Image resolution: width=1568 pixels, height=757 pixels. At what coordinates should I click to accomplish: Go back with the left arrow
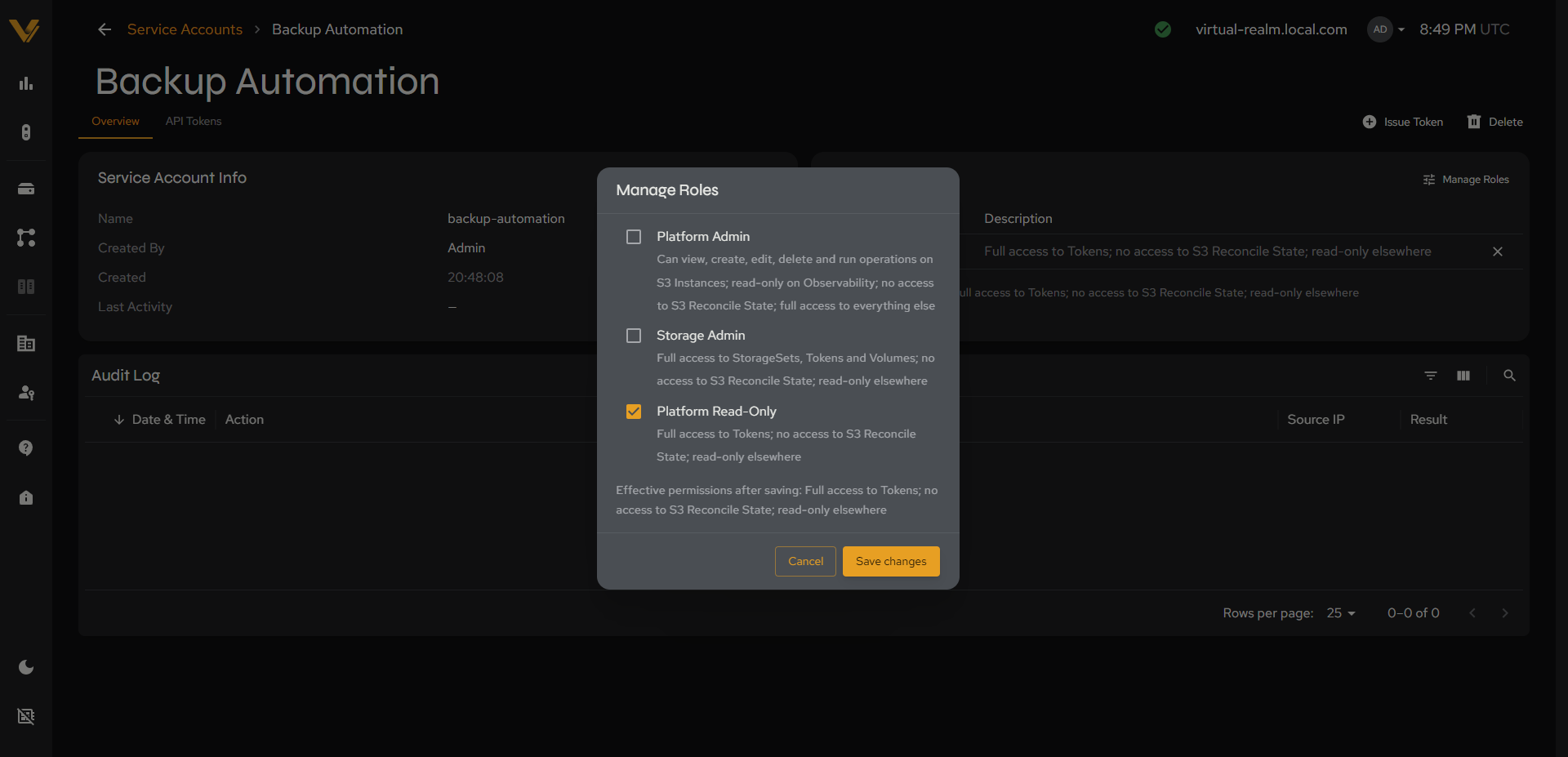click(105, 29)
